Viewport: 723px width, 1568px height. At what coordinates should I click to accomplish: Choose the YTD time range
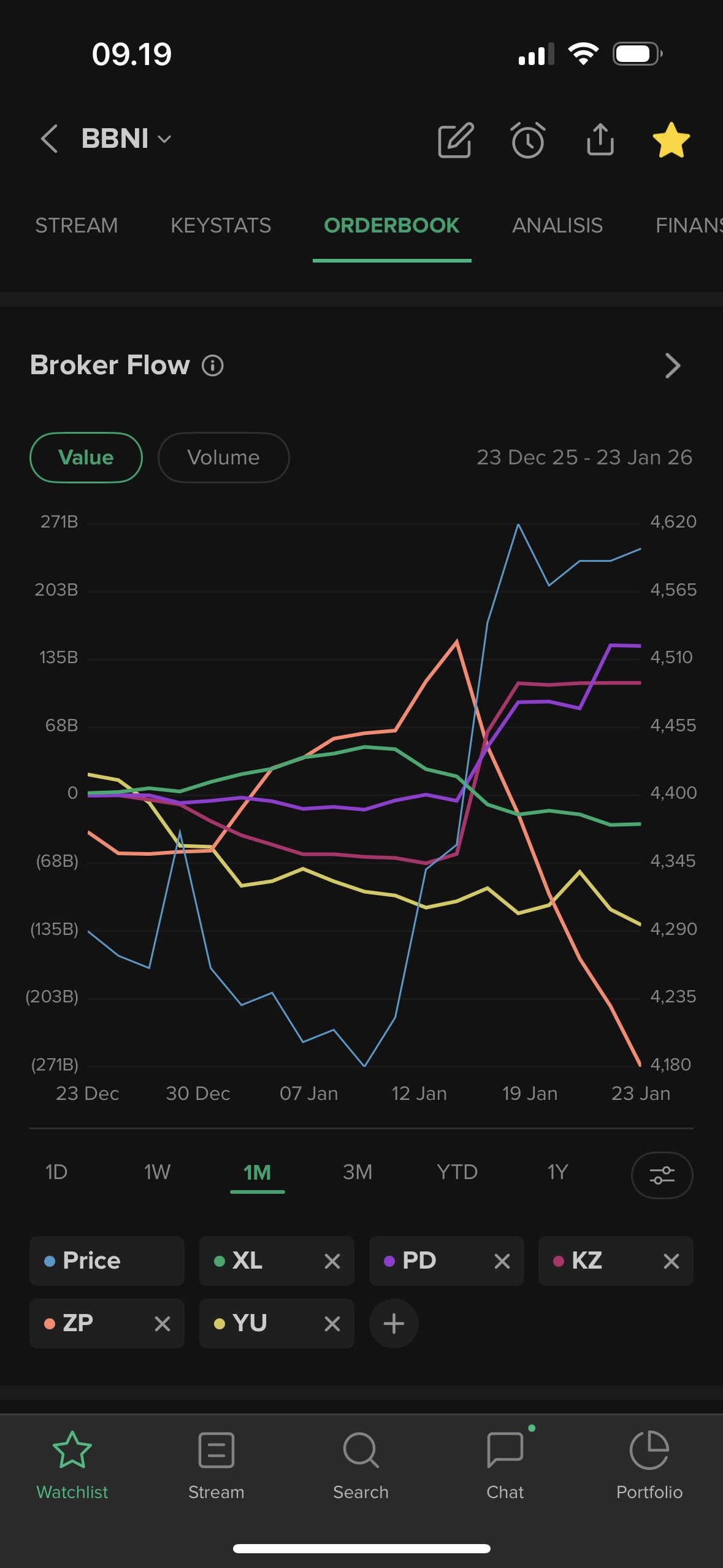point(457,1172)
